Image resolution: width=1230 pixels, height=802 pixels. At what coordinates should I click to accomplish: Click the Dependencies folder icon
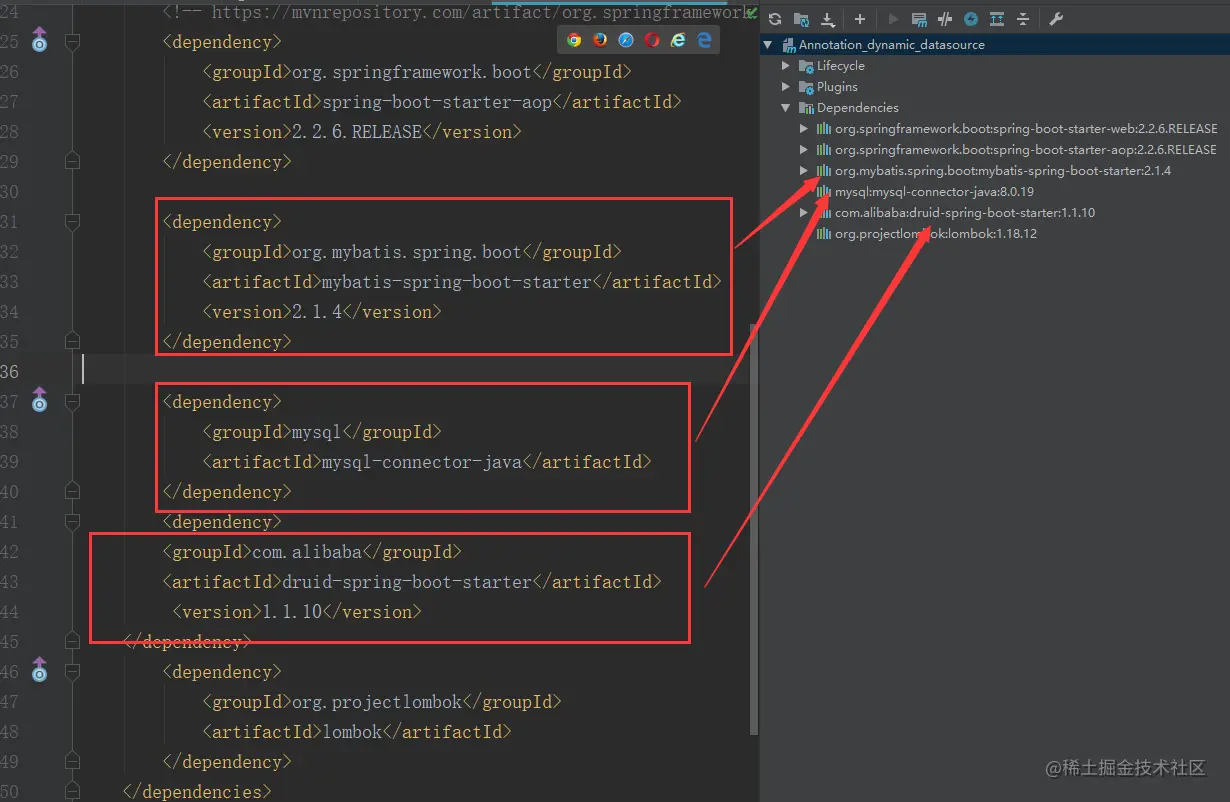point(806,108)
